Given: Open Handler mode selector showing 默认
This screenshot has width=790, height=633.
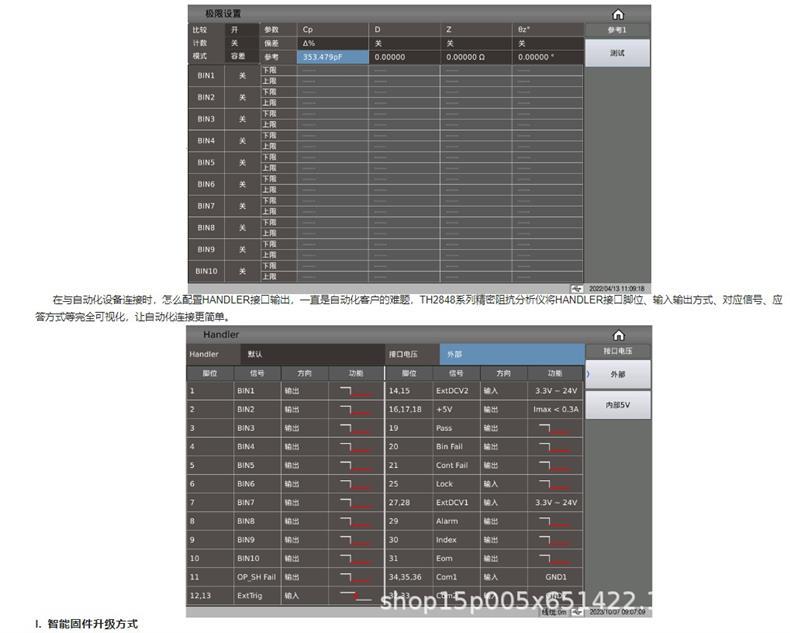Looking at the screenshot, I should 312,354.
